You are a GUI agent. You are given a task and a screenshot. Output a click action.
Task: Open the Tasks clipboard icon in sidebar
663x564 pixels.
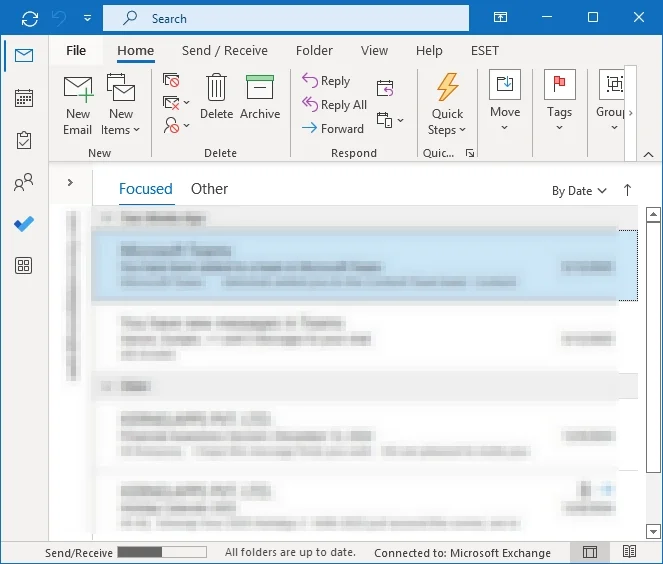pyautogui.click(x=24, y=140)
